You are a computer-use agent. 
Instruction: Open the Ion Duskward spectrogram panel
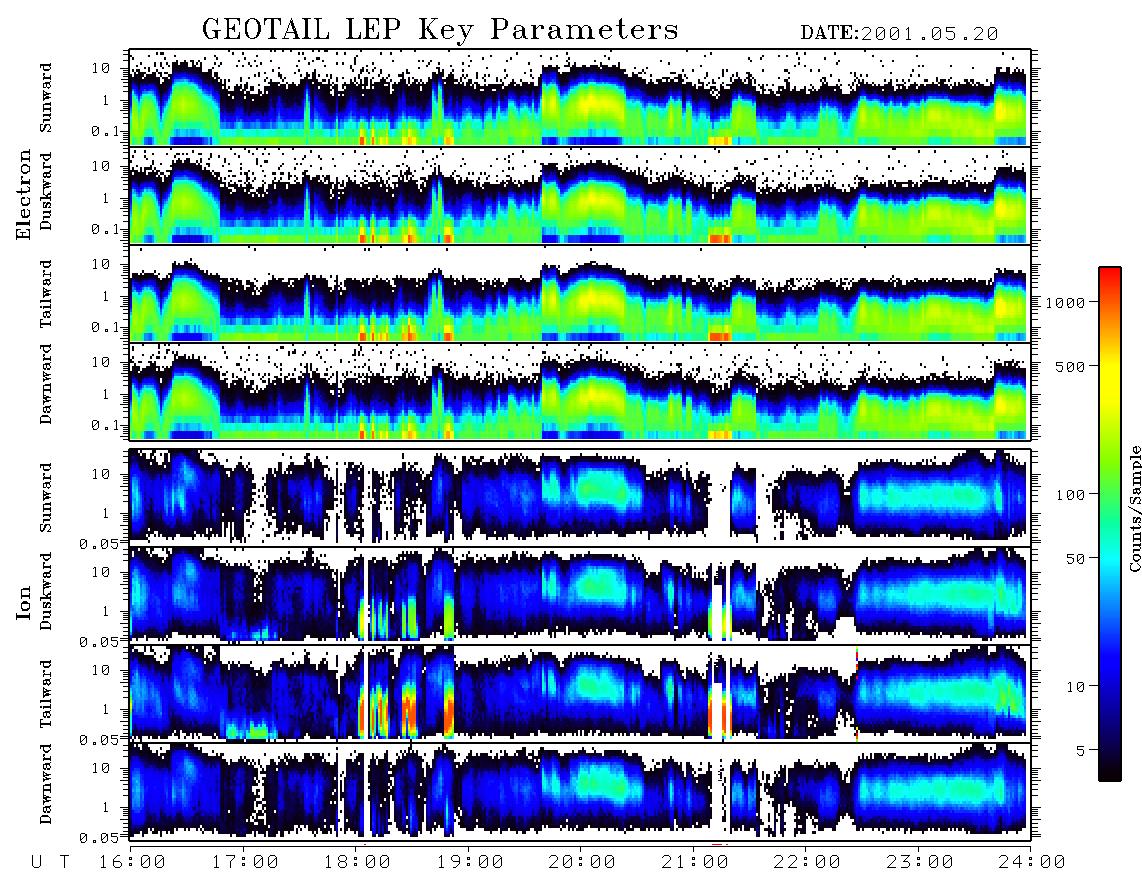580,594
